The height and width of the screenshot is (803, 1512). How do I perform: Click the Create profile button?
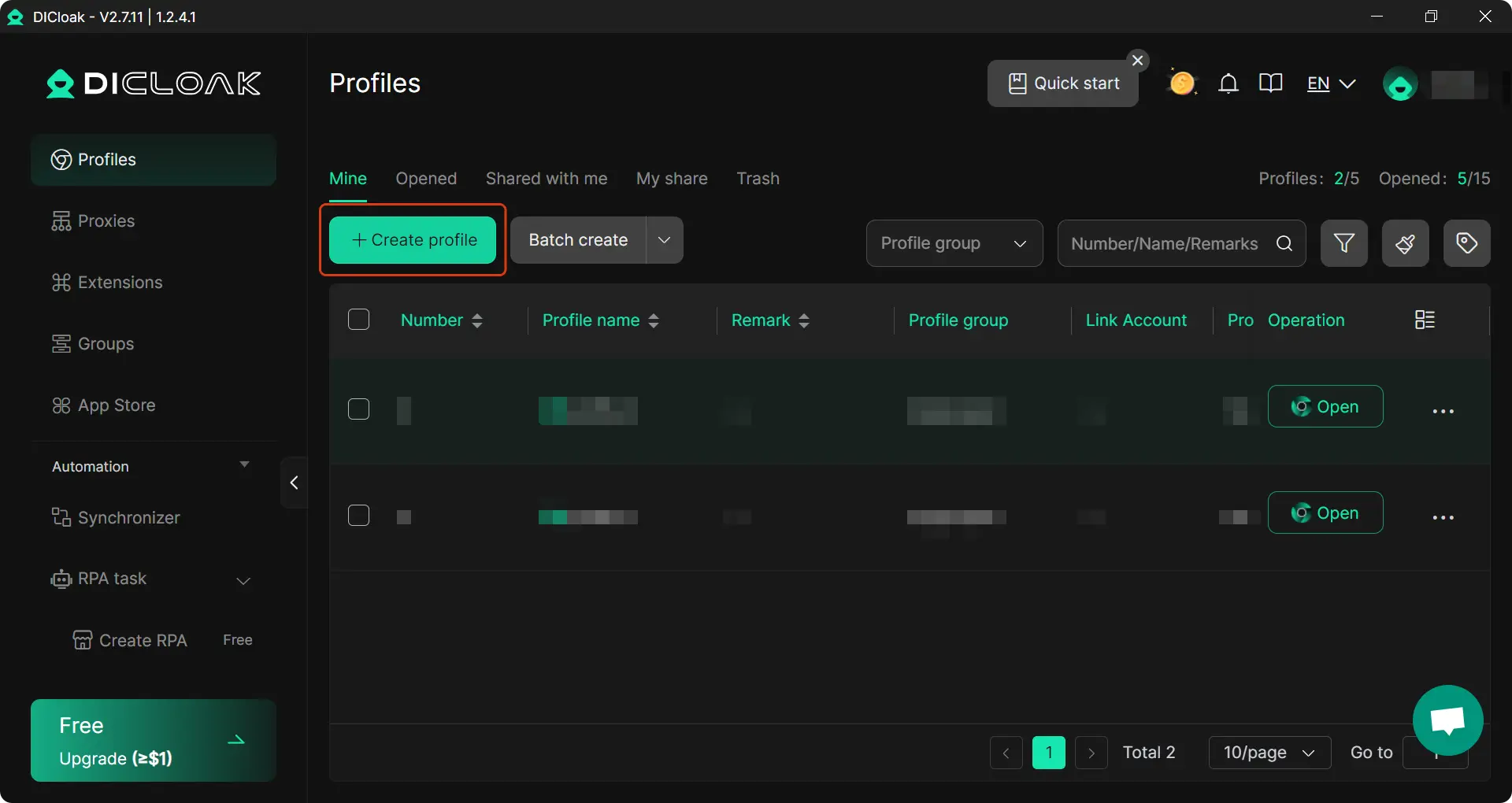[413, 240]
